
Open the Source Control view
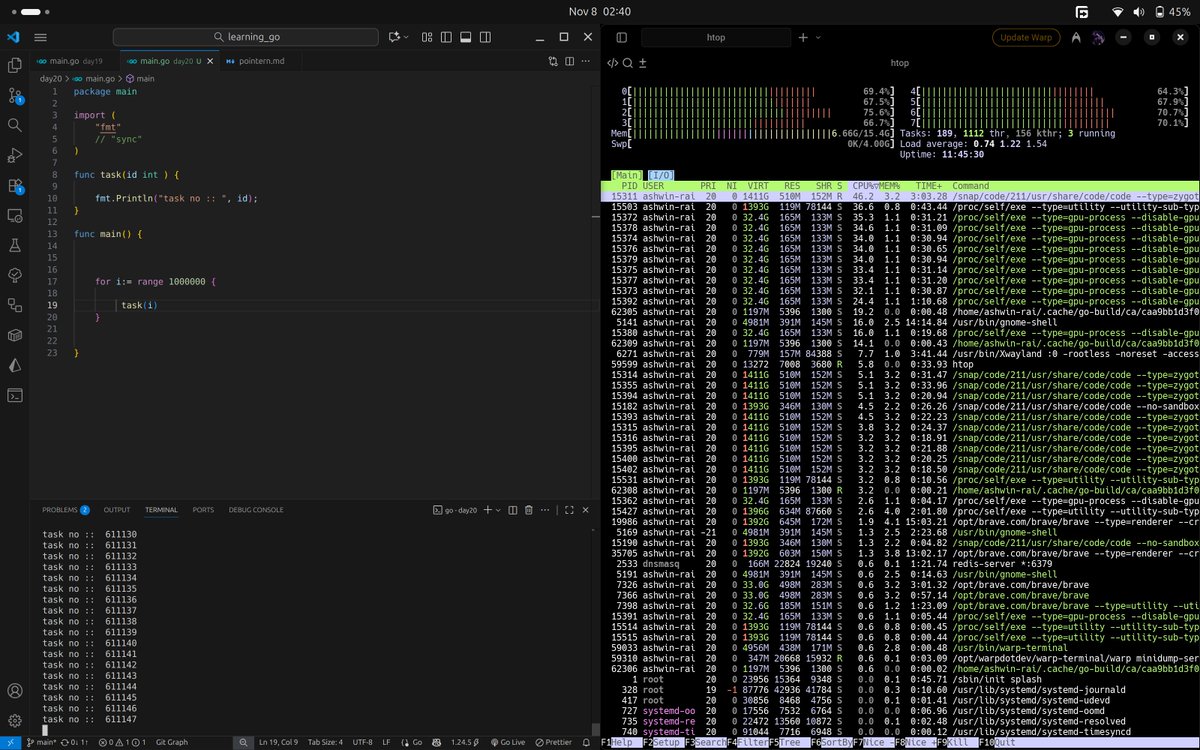14,96
